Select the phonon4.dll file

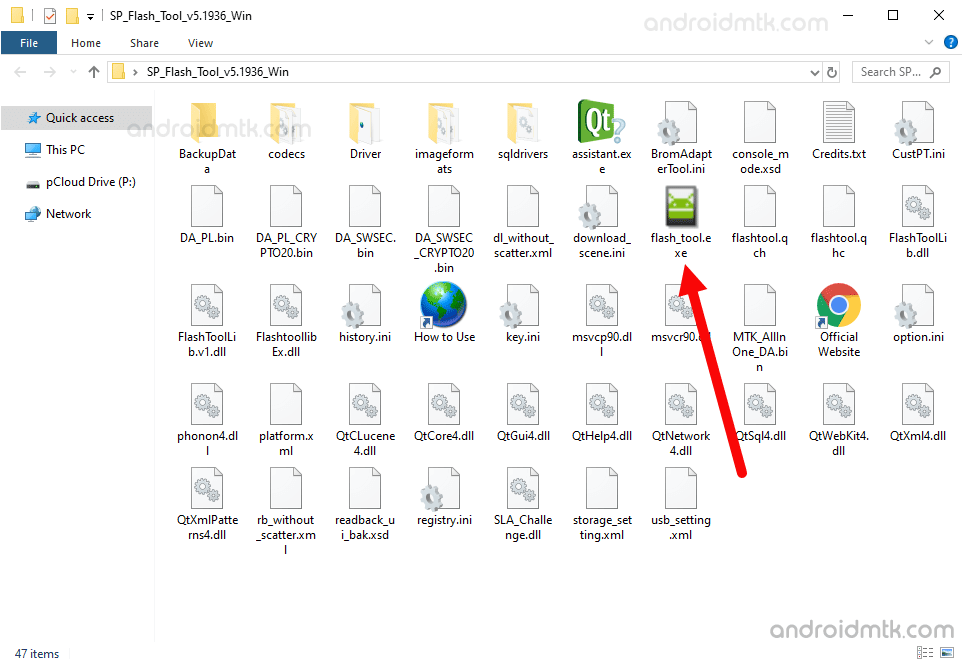pyautogui.click(x=207, y=418)
